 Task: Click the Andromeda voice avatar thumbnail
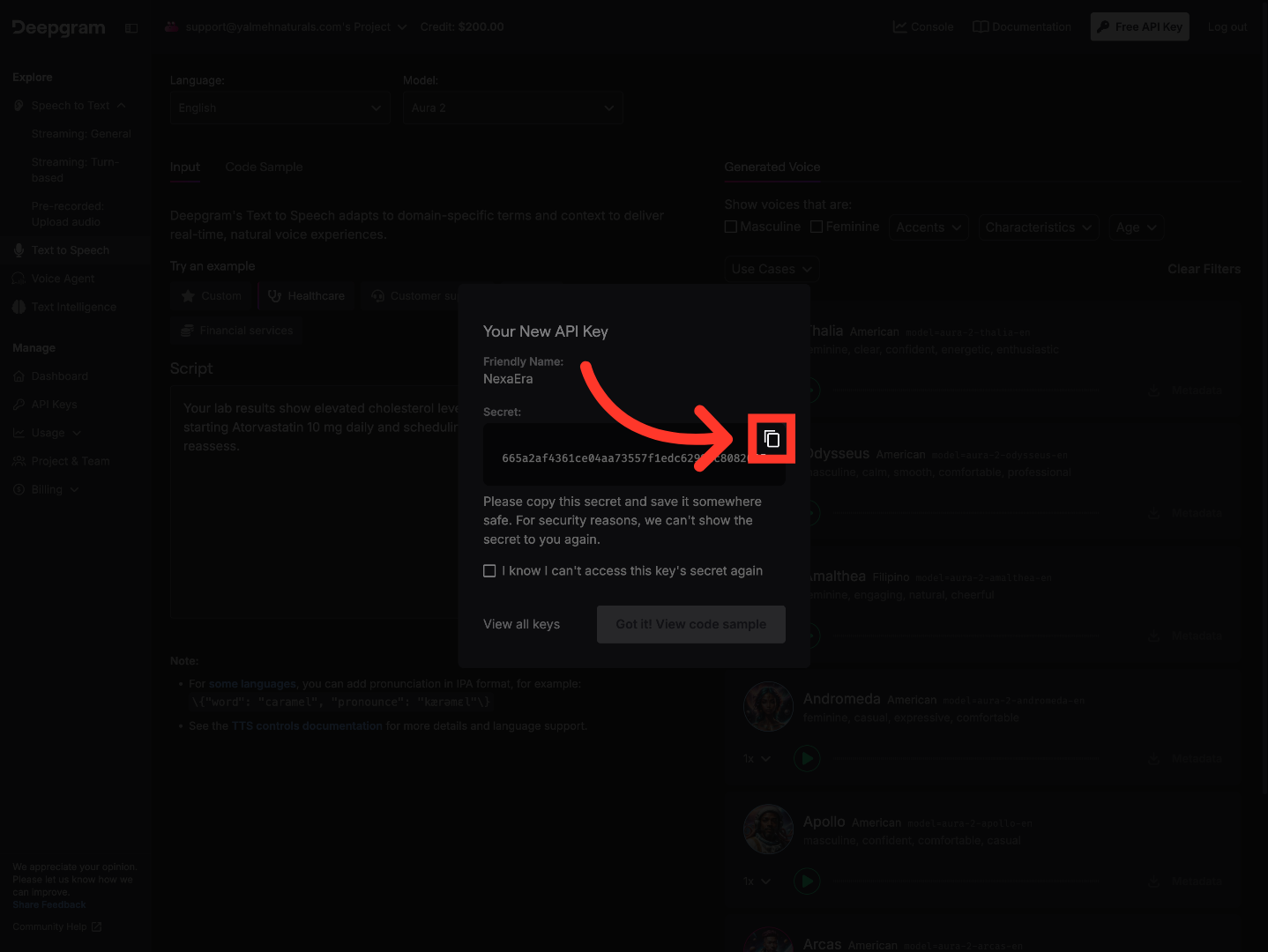coord(768,707)
